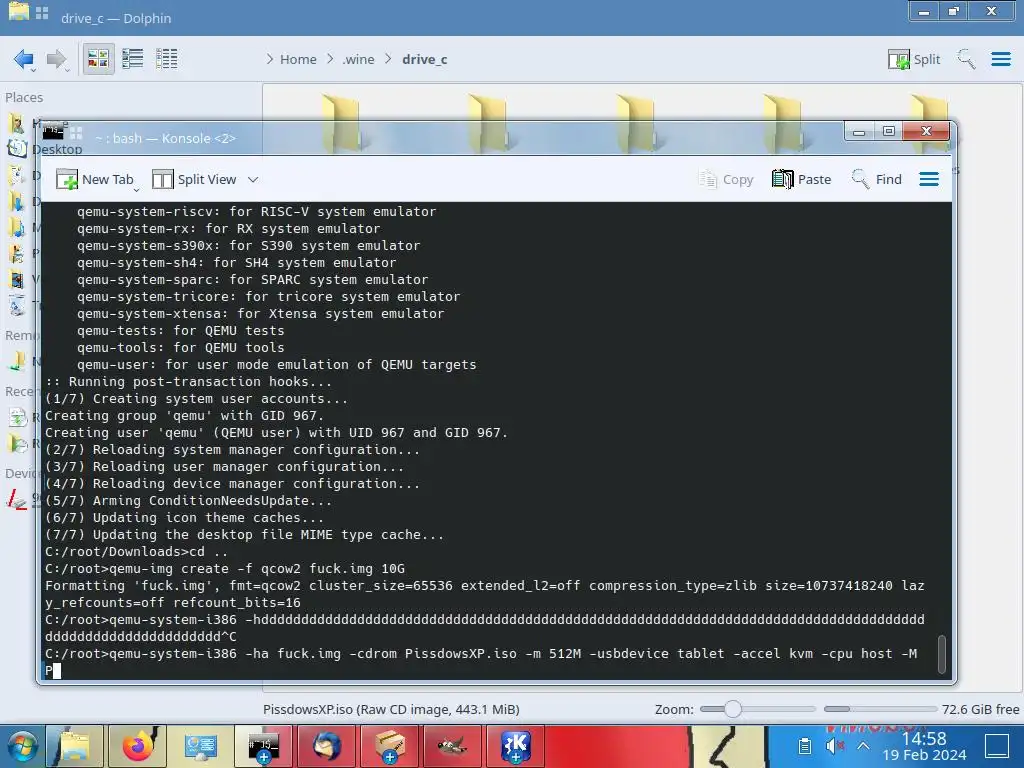Adjust Dolphin zoom slider handle
Viewport: 1024px width, 768px height.
733,709
